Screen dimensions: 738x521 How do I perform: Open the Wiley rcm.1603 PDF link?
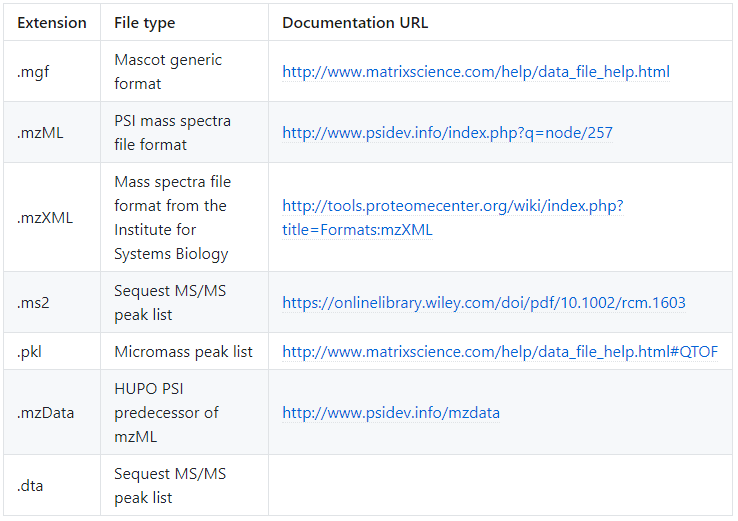click(484, 302)
